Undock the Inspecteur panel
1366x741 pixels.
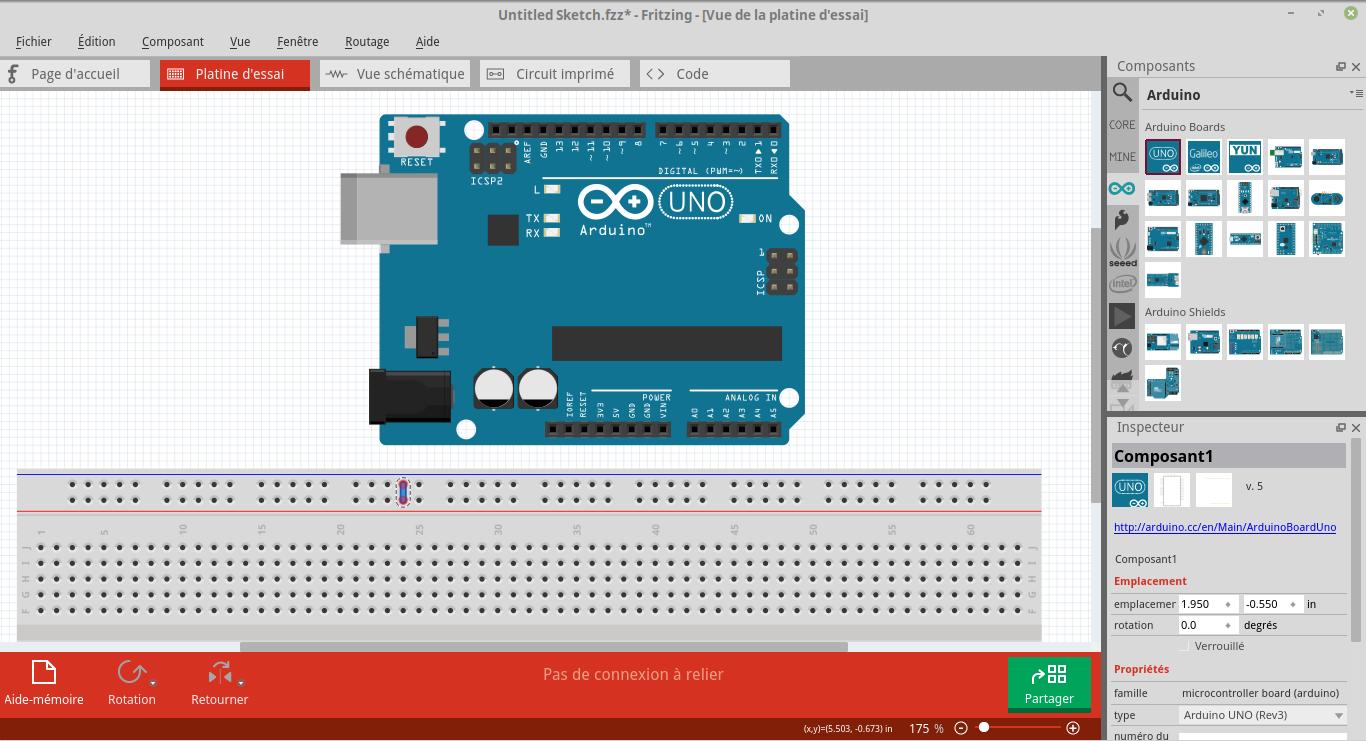pyautogui.click(x=1341, y=428)
